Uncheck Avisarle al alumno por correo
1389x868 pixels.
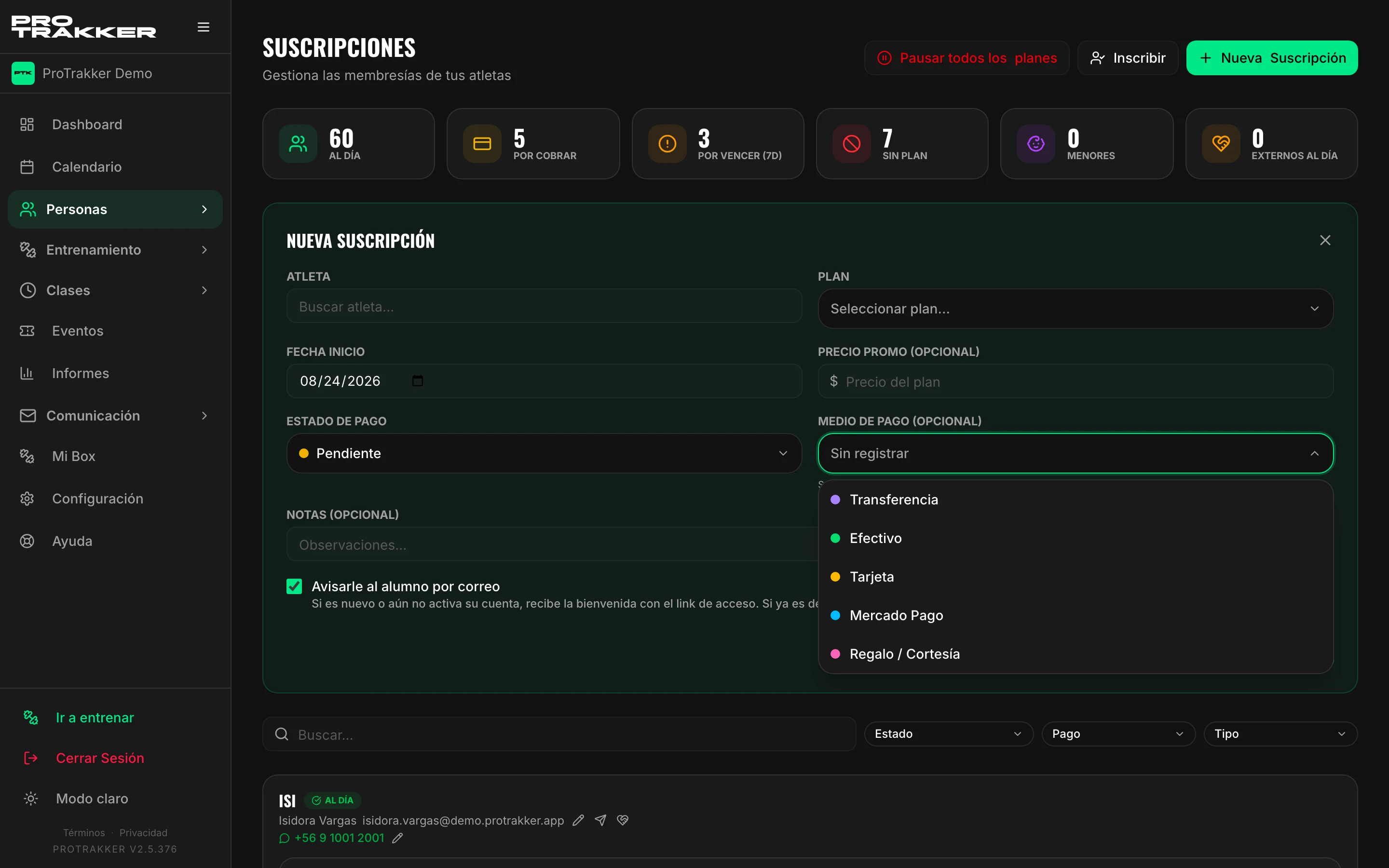pos(294,586)
